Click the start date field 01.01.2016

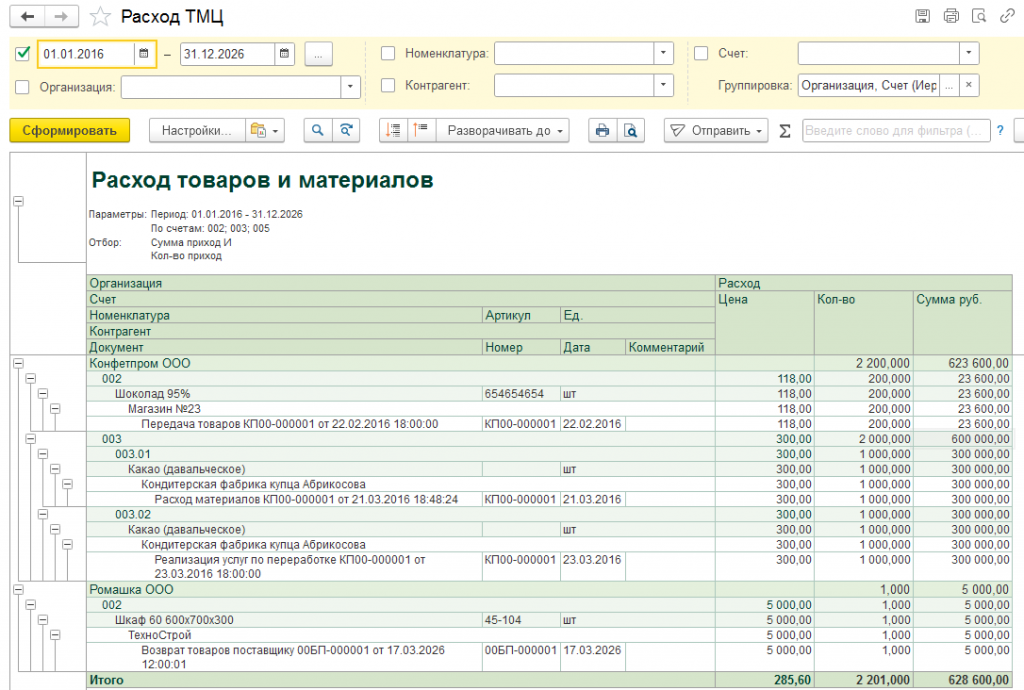click(87, 54)
